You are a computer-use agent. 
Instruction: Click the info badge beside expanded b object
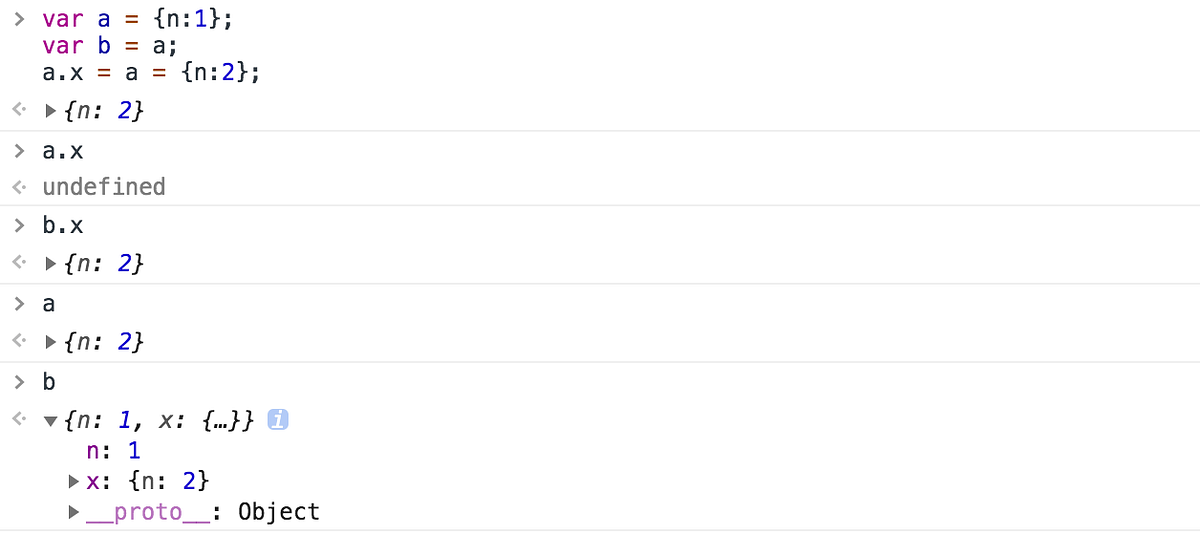279,422
